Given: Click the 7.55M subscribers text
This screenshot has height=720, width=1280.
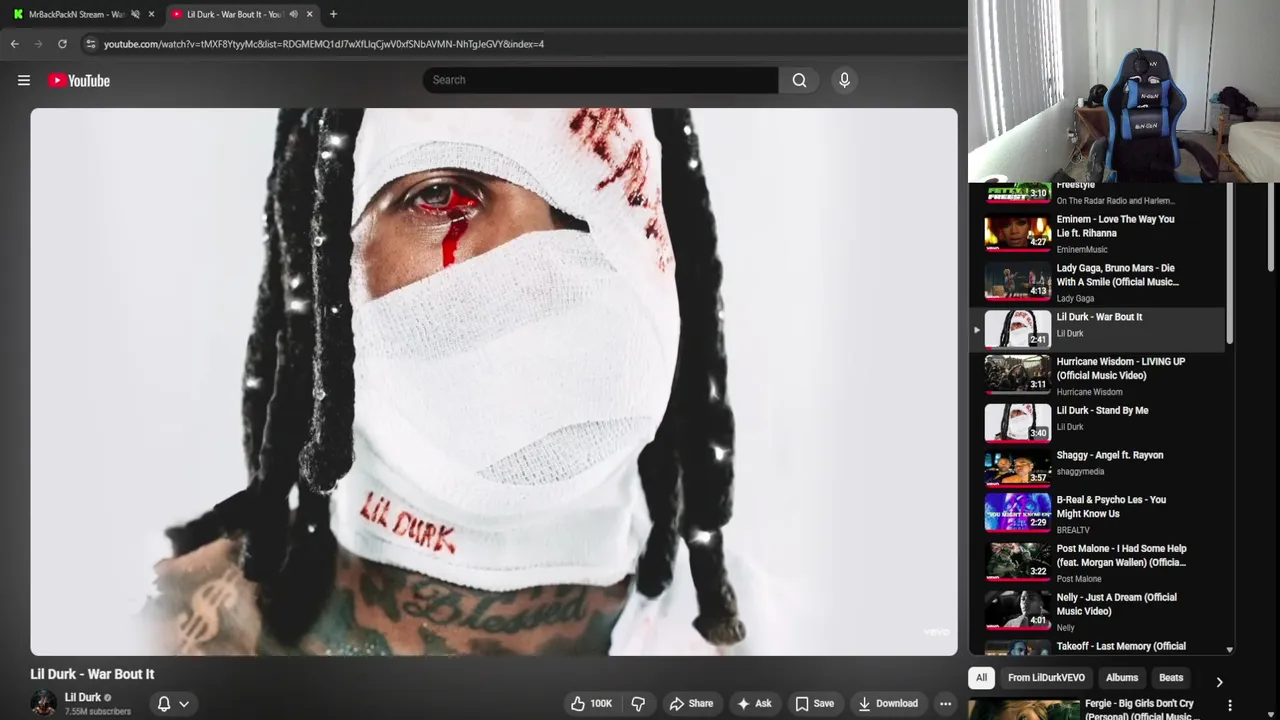Looking at the screenshot, I should 98,712.
